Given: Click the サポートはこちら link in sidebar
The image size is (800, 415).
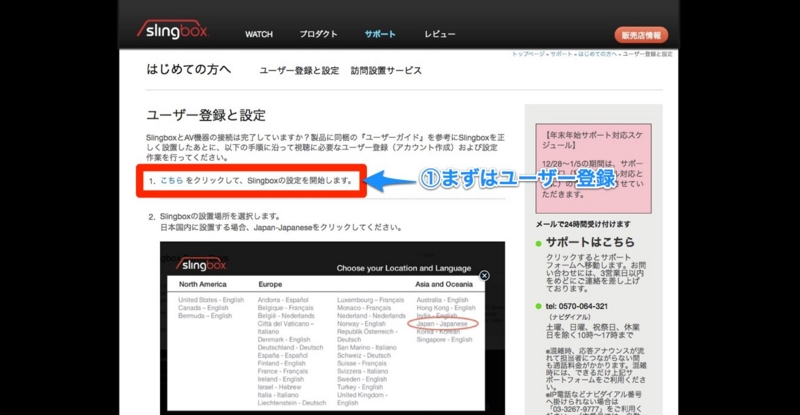Looking at the screenshot, I should pos(590,242).
